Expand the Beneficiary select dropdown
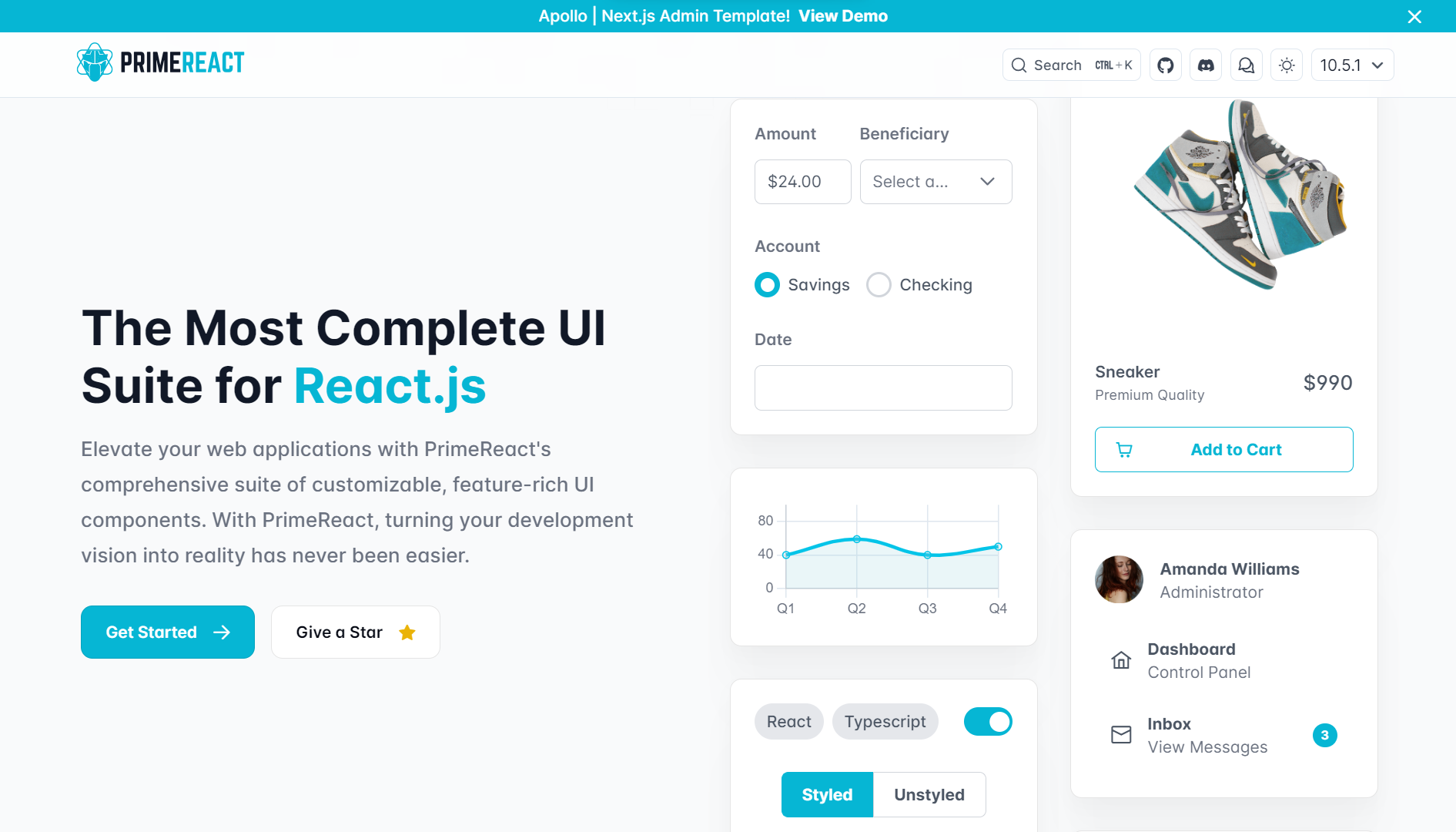This screenshot has height=832, width=1456. 936,182
